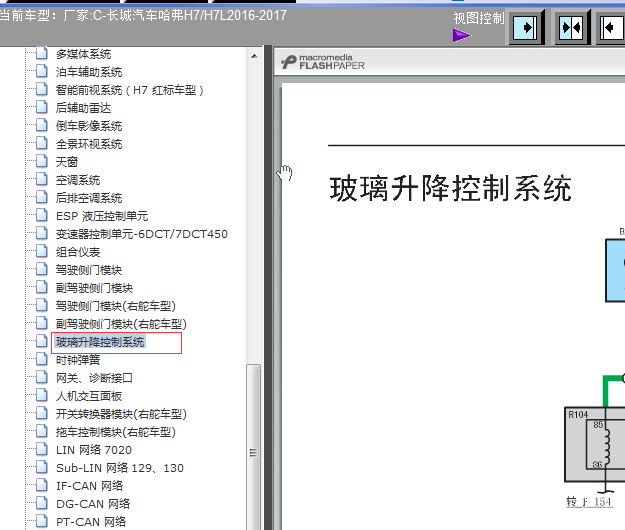Open Sub-LIN 网络 129、130
The image size is (625, 530).
pyautogui.click(x=120, y=468)
